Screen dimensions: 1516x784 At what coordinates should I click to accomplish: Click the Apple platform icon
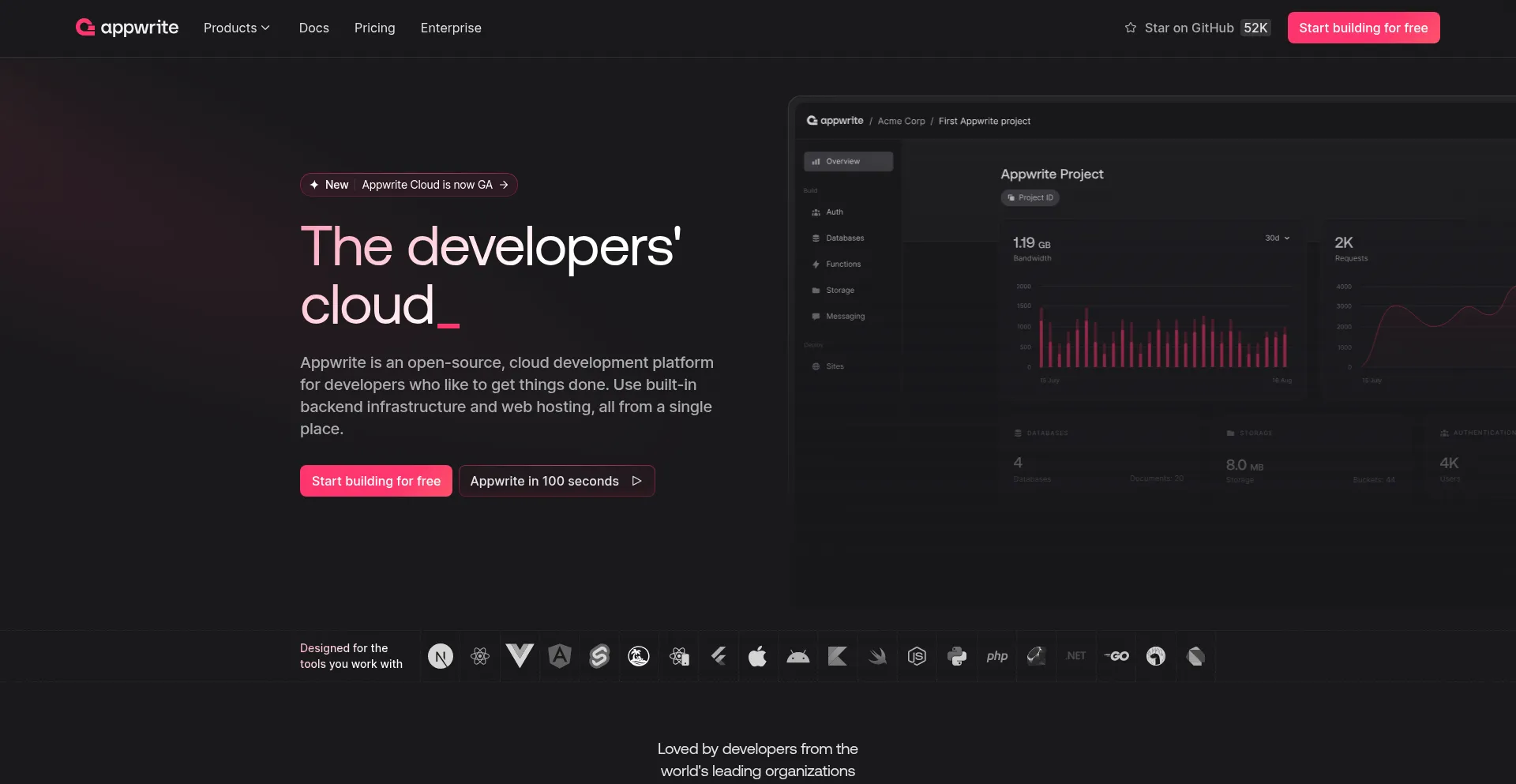click(x=758, y=656)
